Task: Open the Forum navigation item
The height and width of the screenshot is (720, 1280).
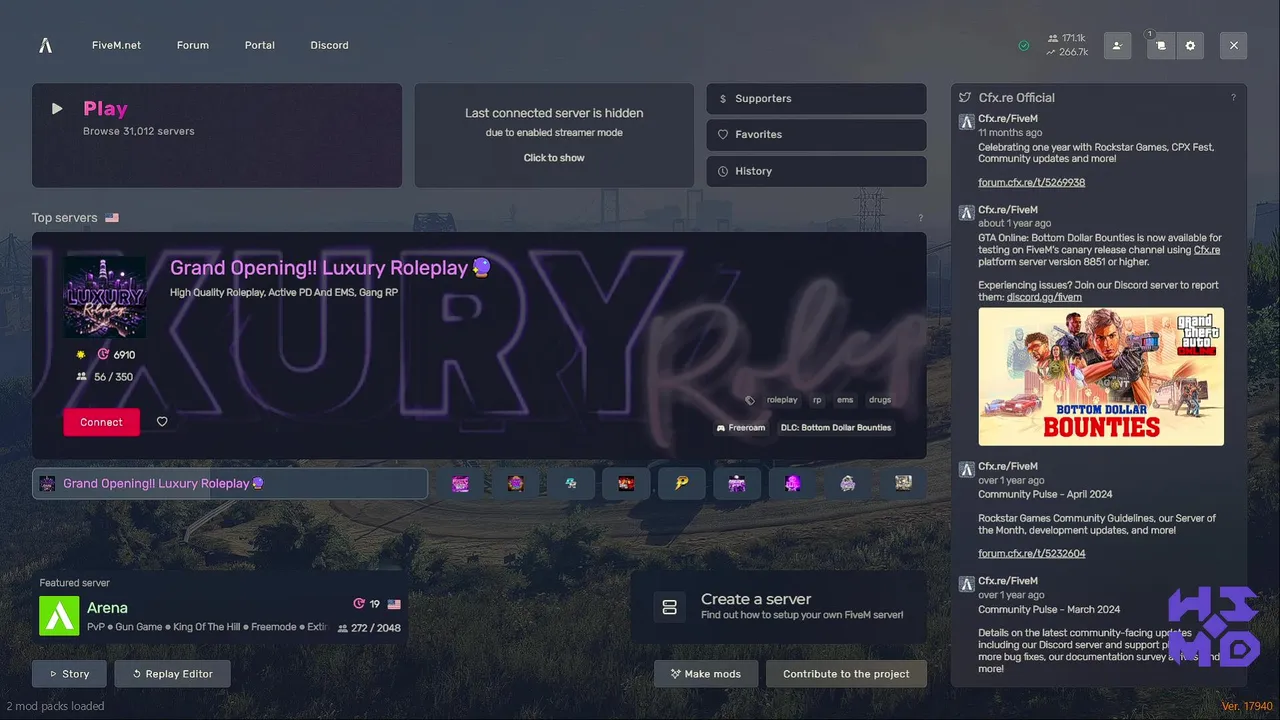Action: coord(193,45)
